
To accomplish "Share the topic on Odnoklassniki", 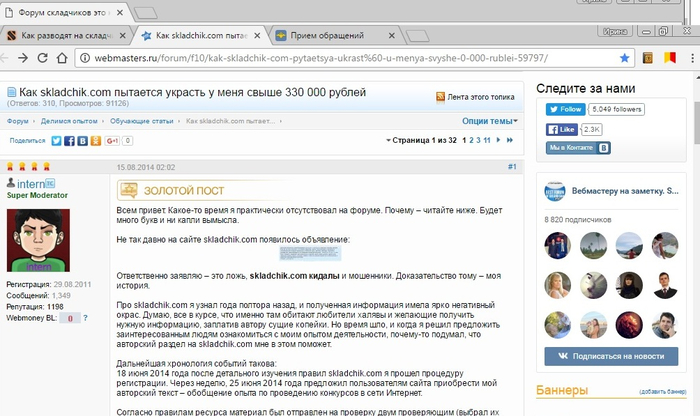I will (96, 141).
